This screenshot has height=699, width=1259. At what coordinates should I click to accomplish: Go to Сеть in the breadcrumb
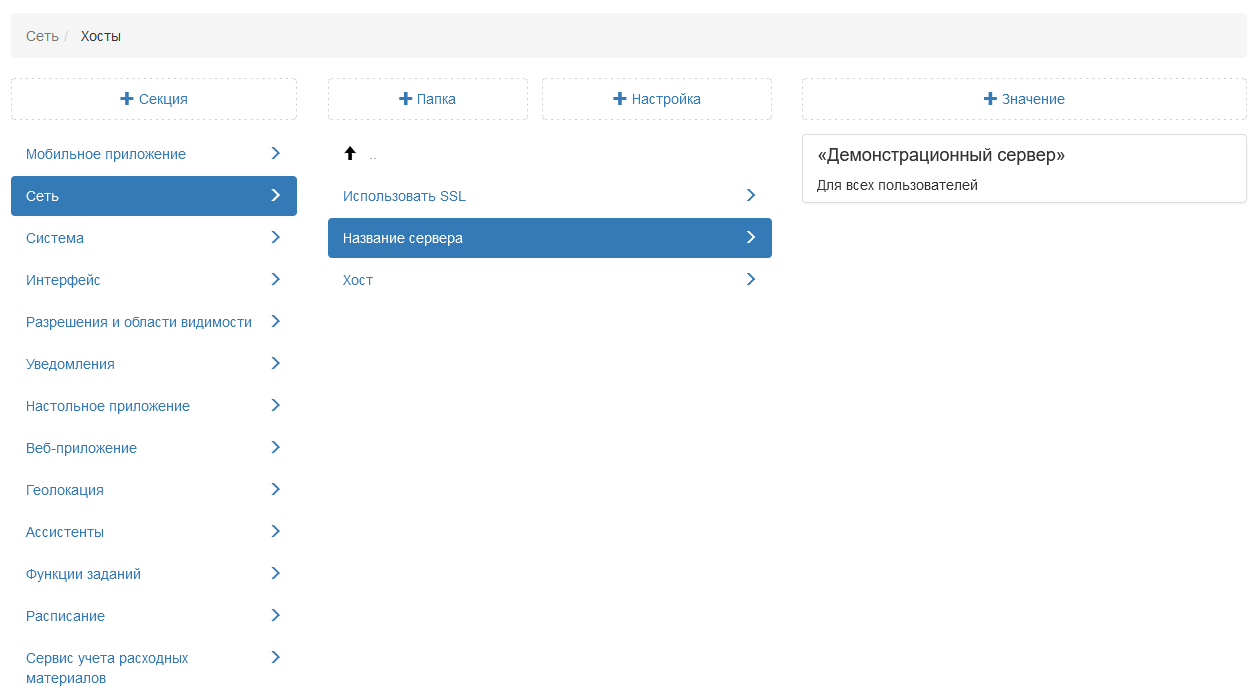click(42, 36)
